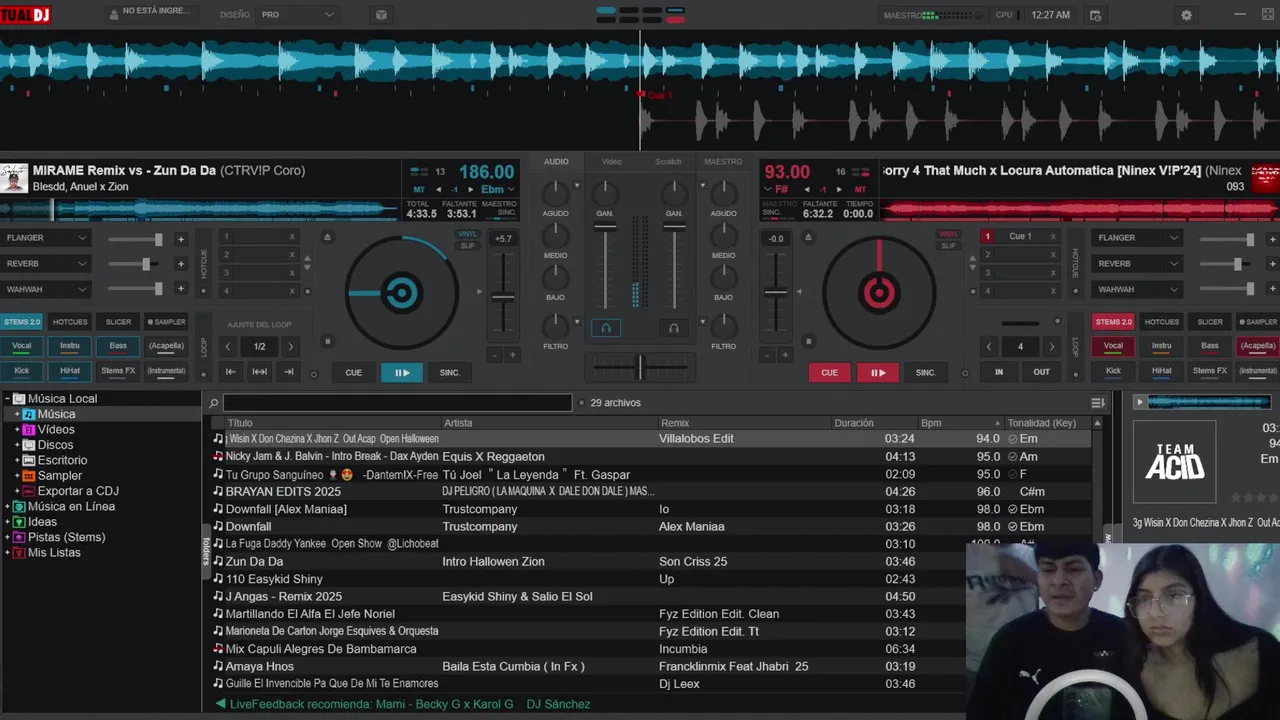Switch mixer to Video tab
Viewport: 1280px width, 720px height.
tap(611, 161)
